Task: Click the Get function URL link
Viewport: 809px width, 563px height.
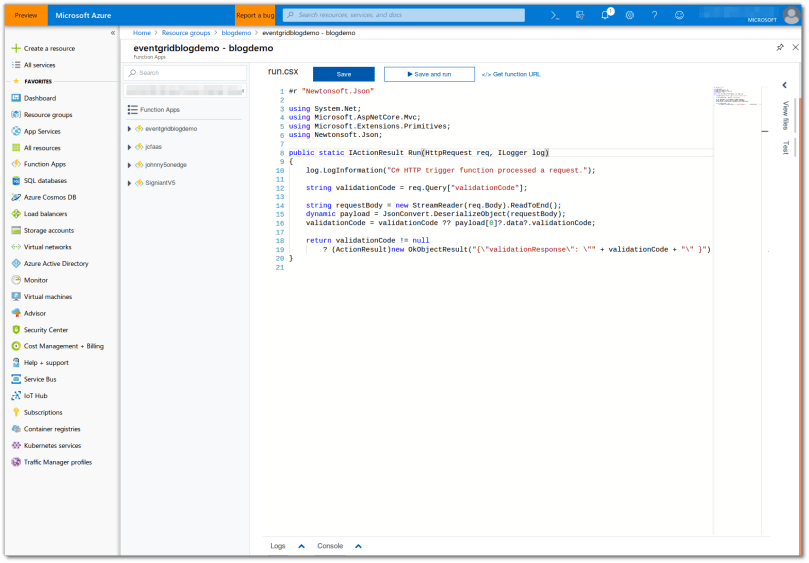Action: [x=511, y=74]
